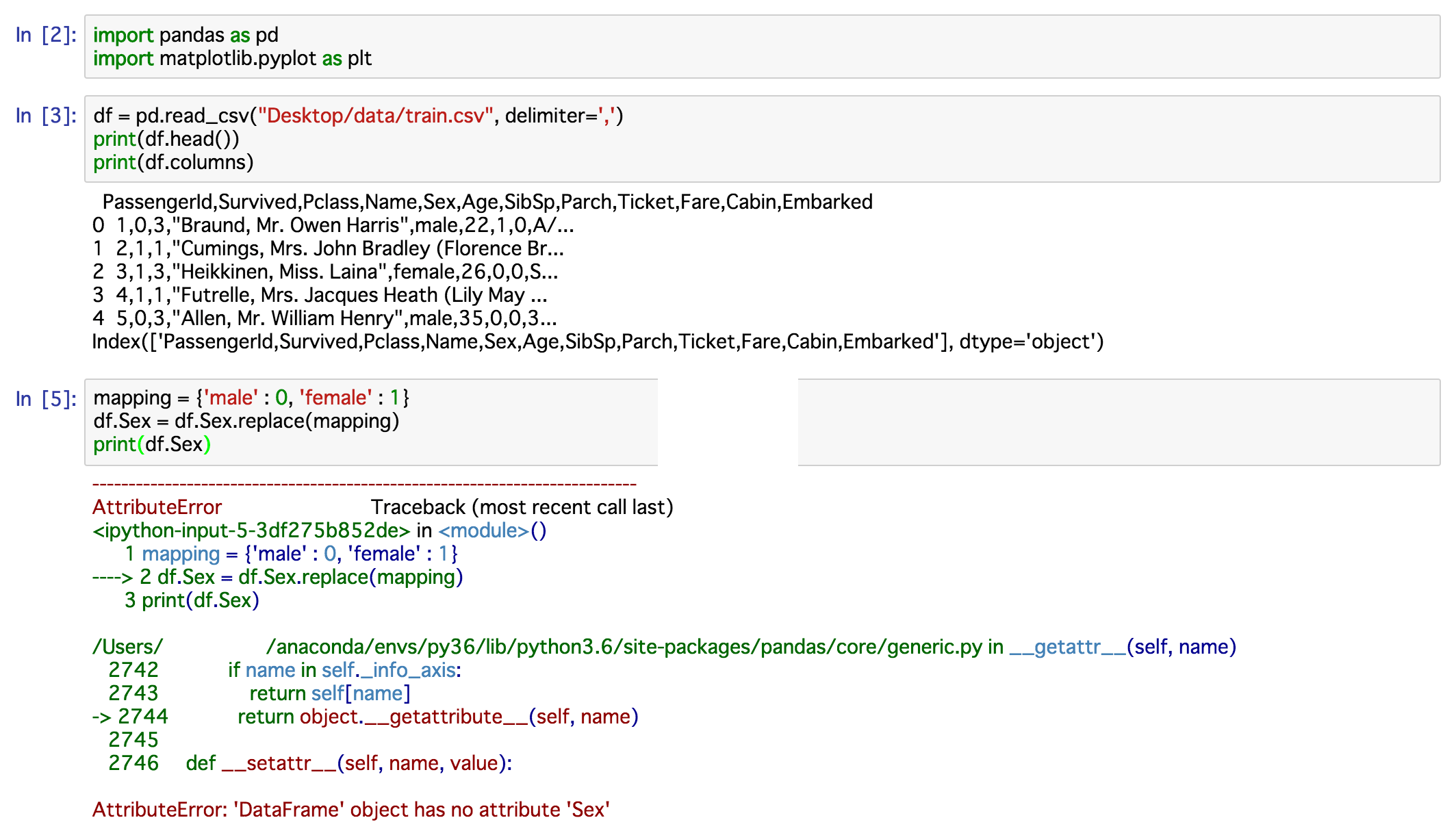Select the import pandas as pd line
Image resolution: width=1456 pixels, height=833 pixels.
pos(185,36)
